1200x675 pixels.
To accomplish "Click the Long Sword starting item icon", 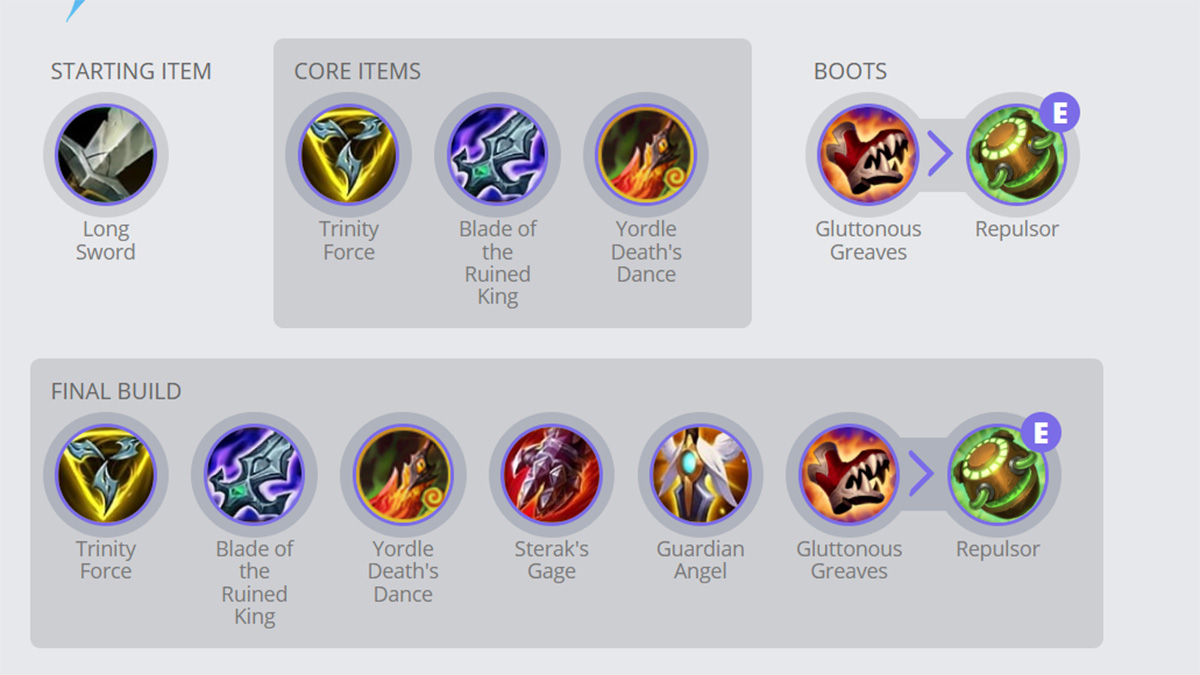I will (105, 155).
